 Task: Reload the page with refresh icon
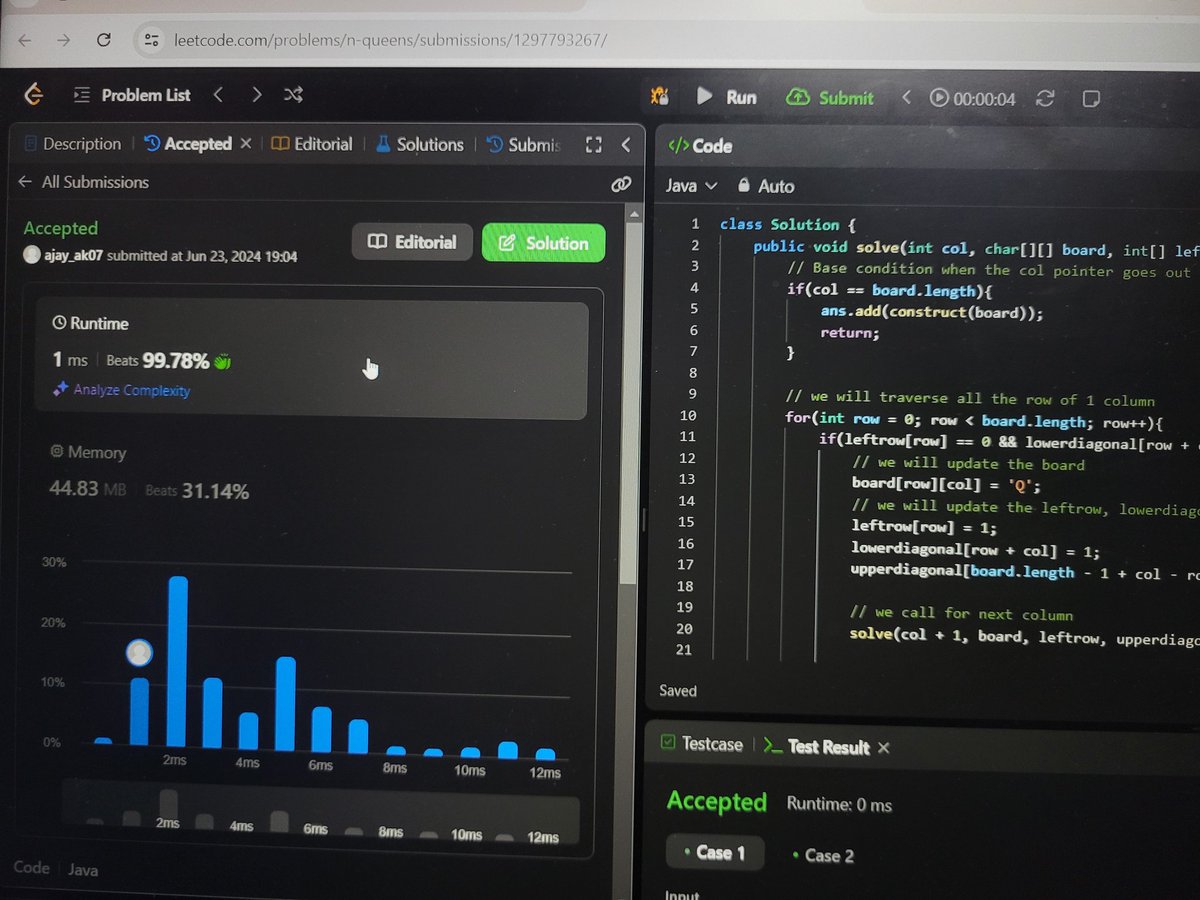click(x=103, y=40)
